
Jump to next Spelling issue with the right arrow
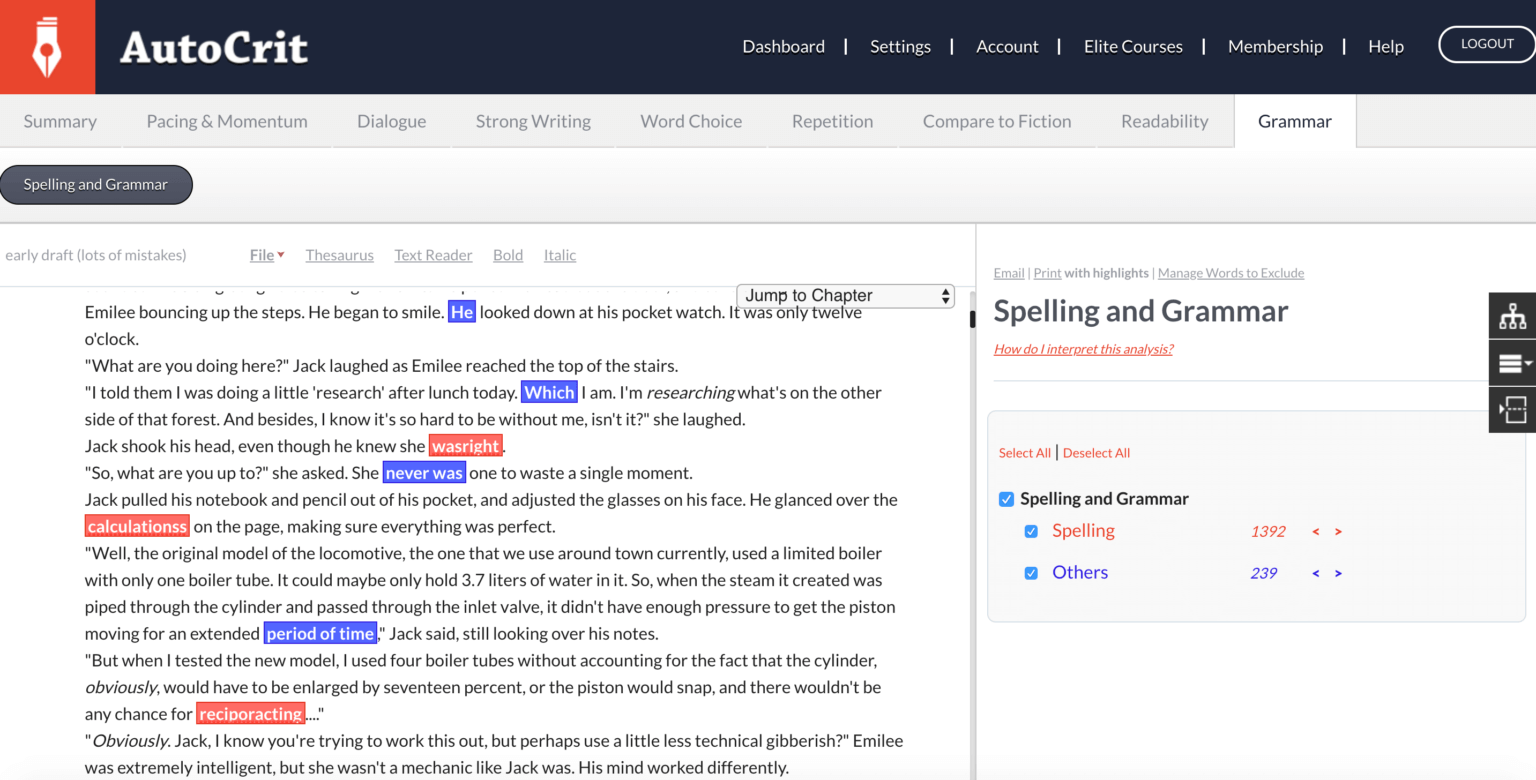(x=1338, y=531)
